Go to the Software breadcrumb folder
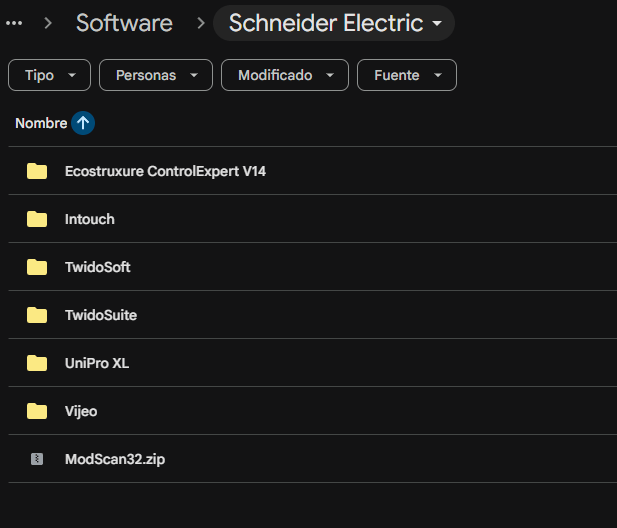Screen dimensions: 617x528 (124, 23)
